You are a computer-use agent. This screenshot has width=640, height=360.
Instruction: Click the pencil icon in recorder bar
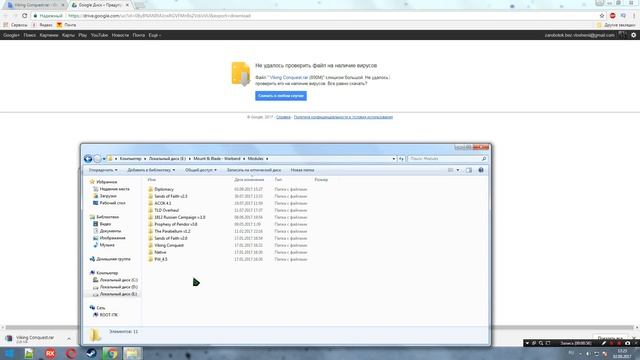coord(604,343)
